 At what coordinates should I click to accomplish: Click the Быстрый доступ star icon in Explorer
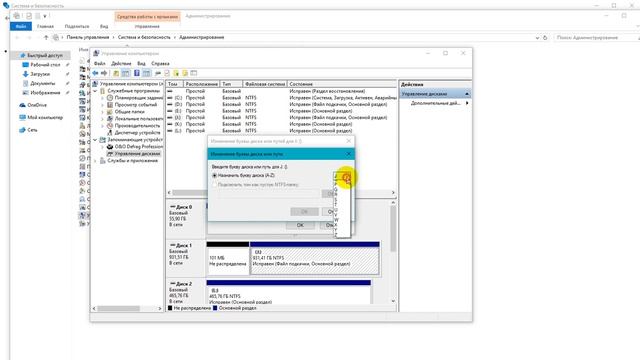pos(23,55)
